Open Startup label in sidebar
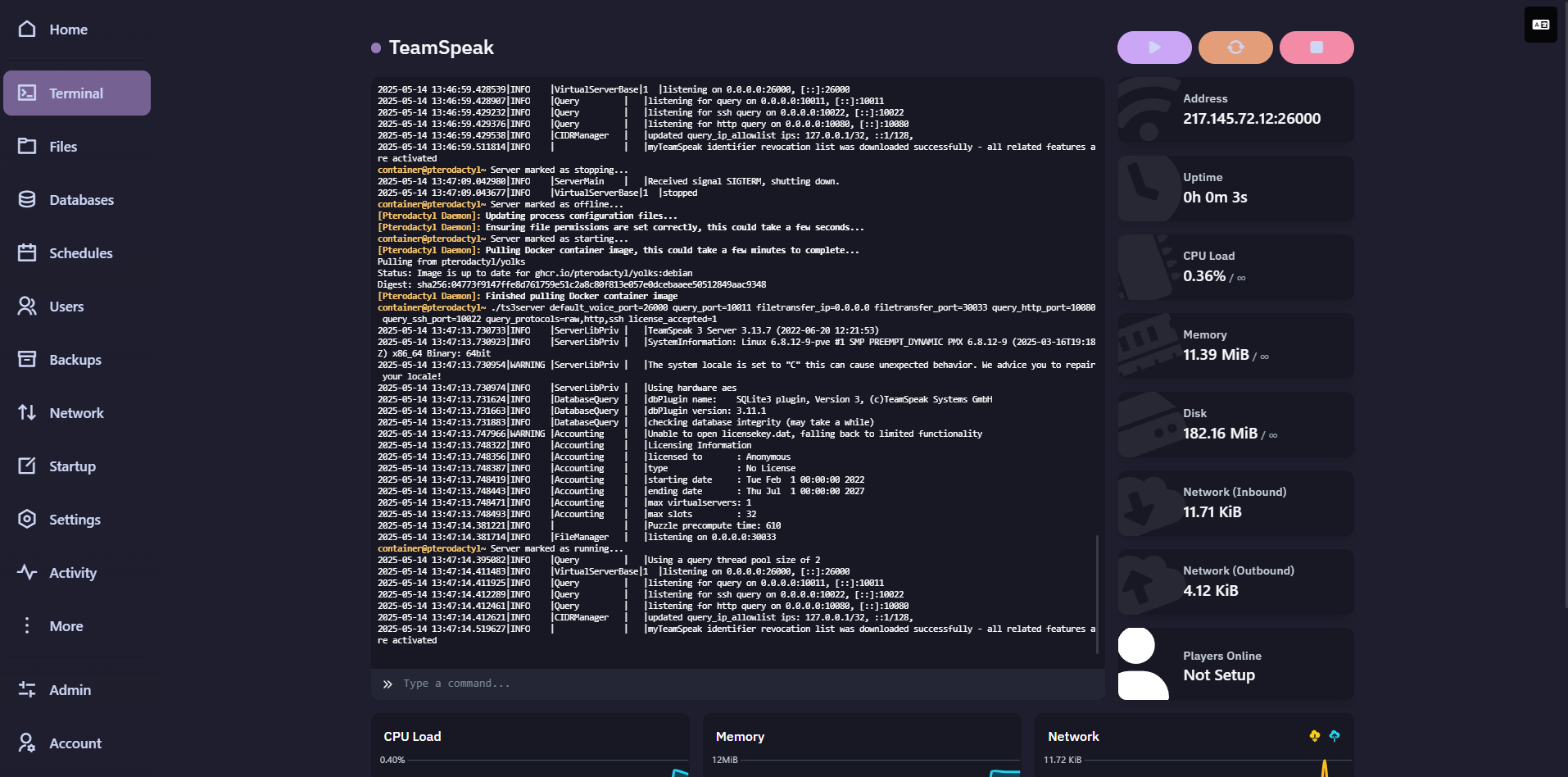 point(72,466)
